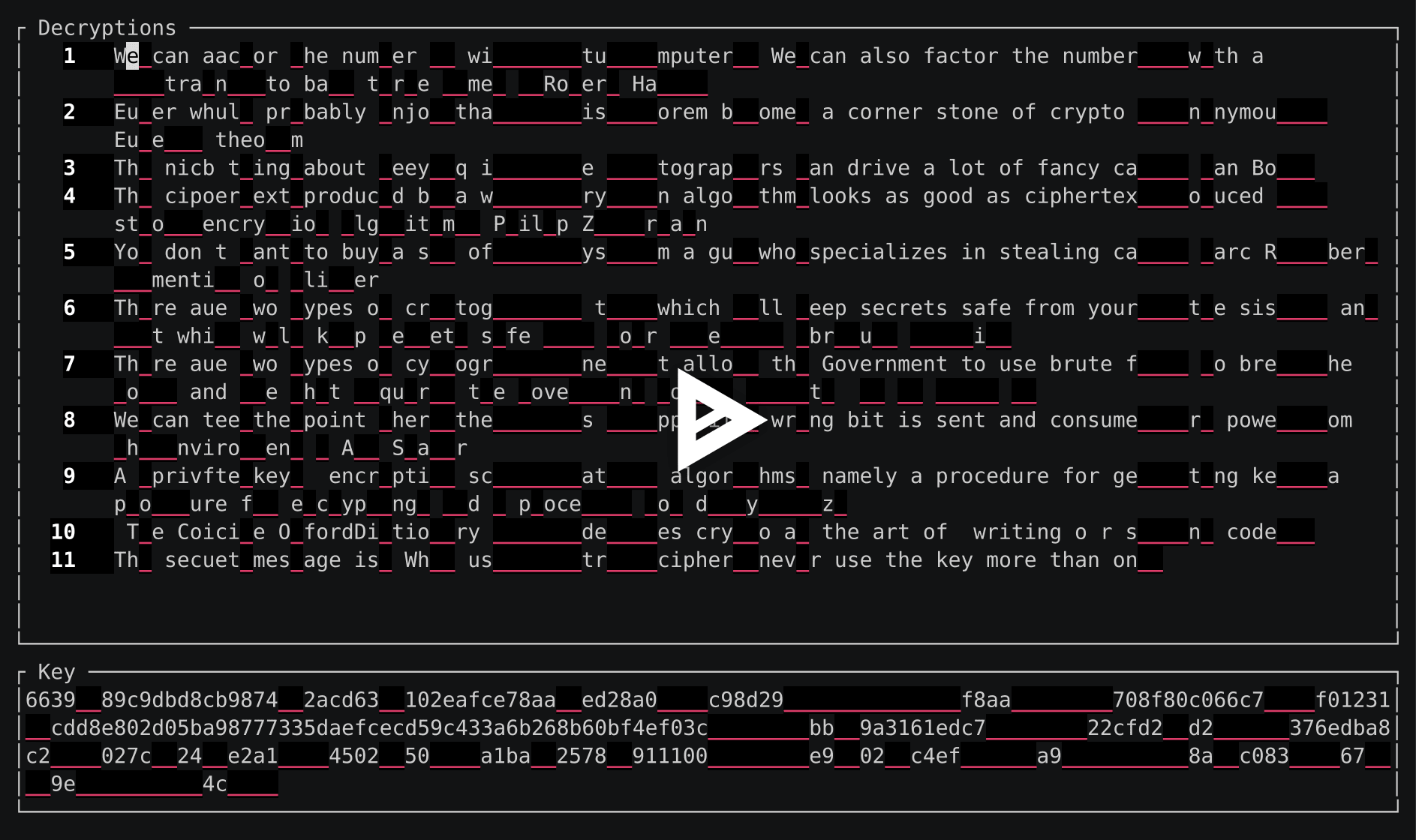Click the Decryptions panel title
Image resolution: width=1416 pixels, height=840 pixels.
pyautogui.click(x=107, y=27)
